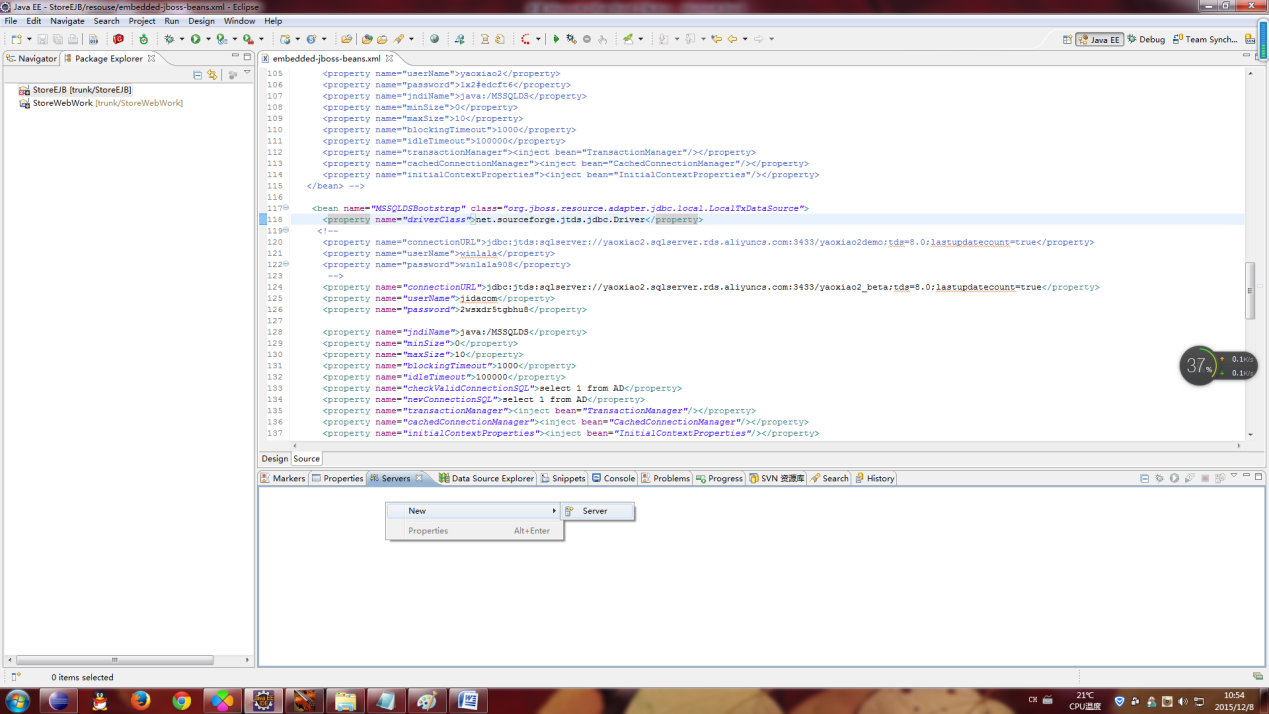
Task: Open the Debug toolbar dropdown arrow
Action: click(182, 39)
